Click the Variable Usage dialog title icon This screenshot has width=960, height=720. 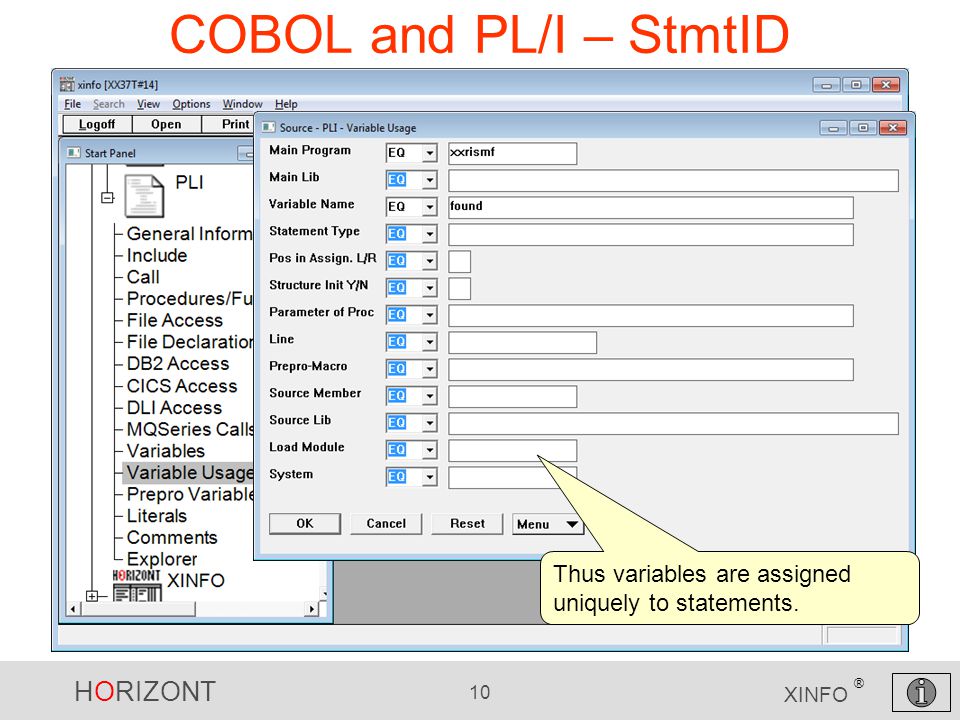point(268,127)
